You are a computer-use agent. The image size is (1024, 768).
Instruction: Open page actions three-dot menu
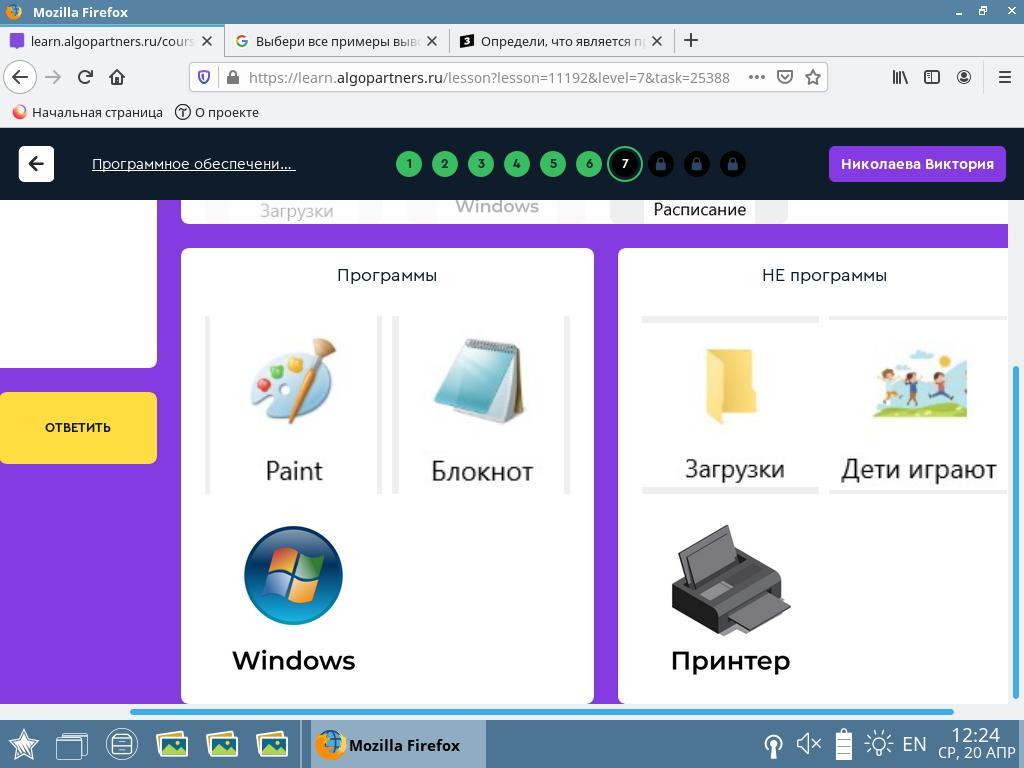tap(756, 77)
